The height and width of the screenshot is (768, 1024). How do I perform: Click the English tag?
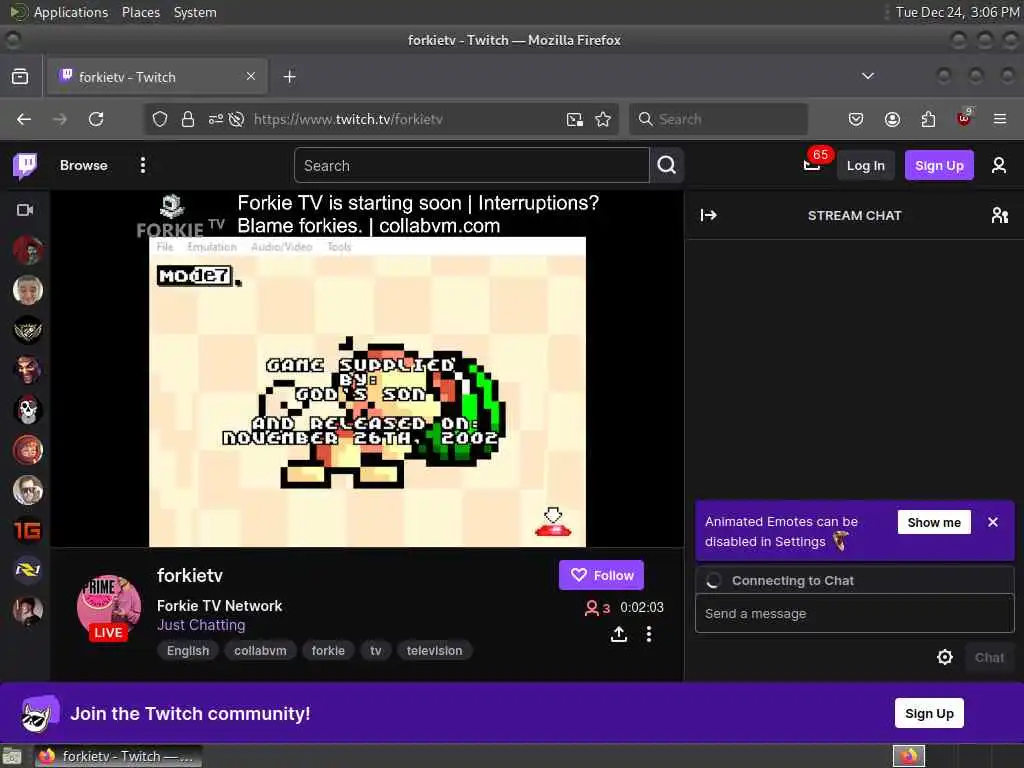pyautogui.click(x=187, y=650)
